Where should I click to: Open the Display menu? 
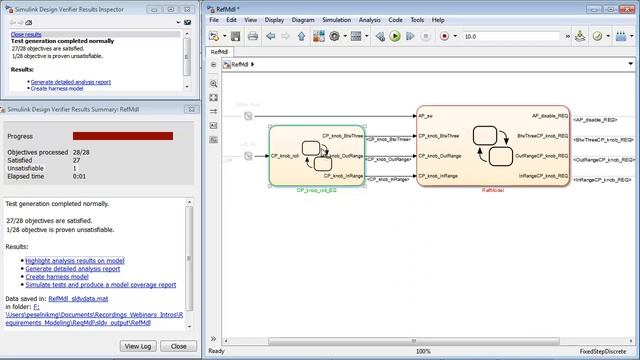[x=274, y=20]
